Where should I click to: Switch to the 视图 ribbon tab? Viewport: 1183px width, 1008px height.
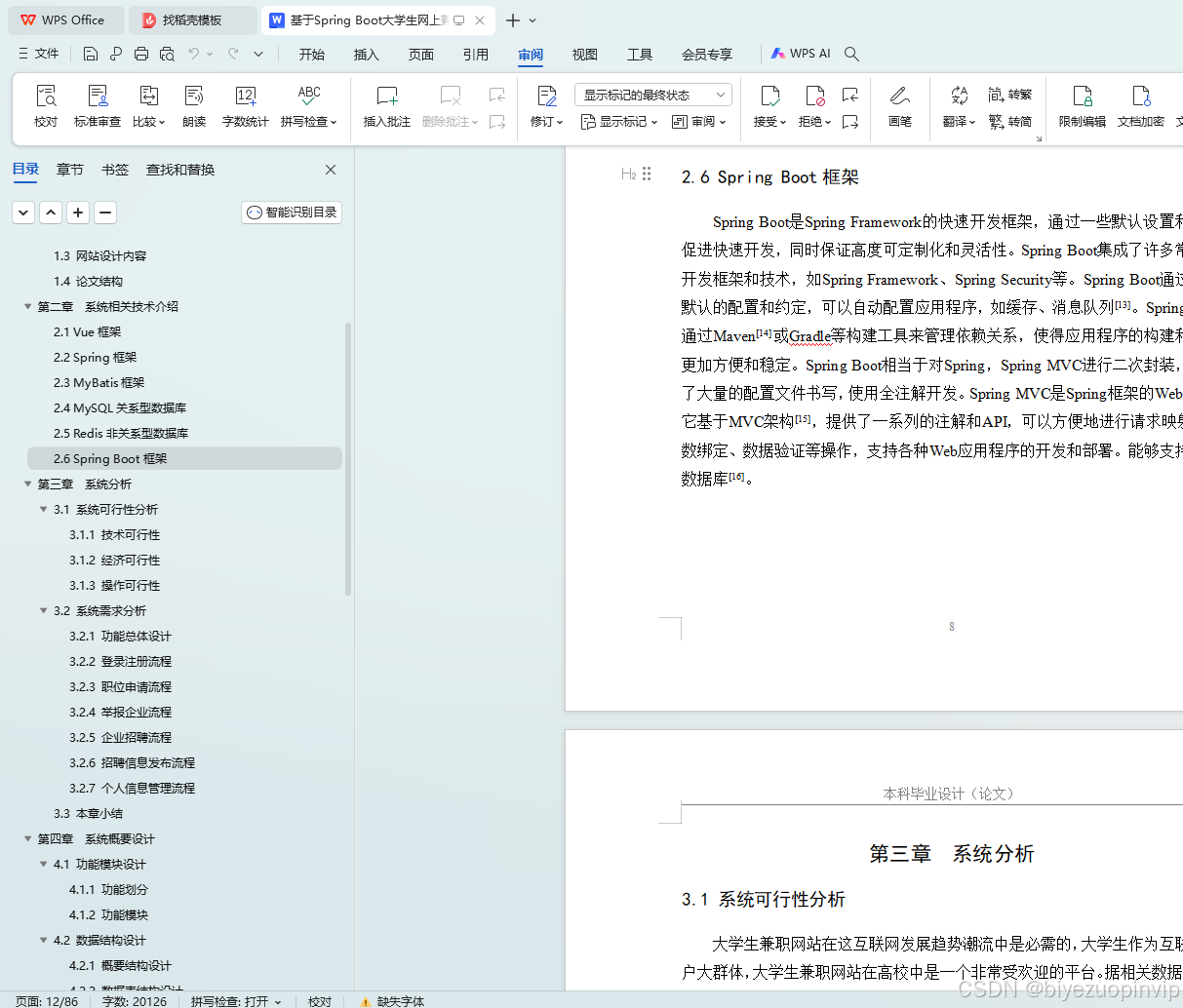click(x=585, y=55)
